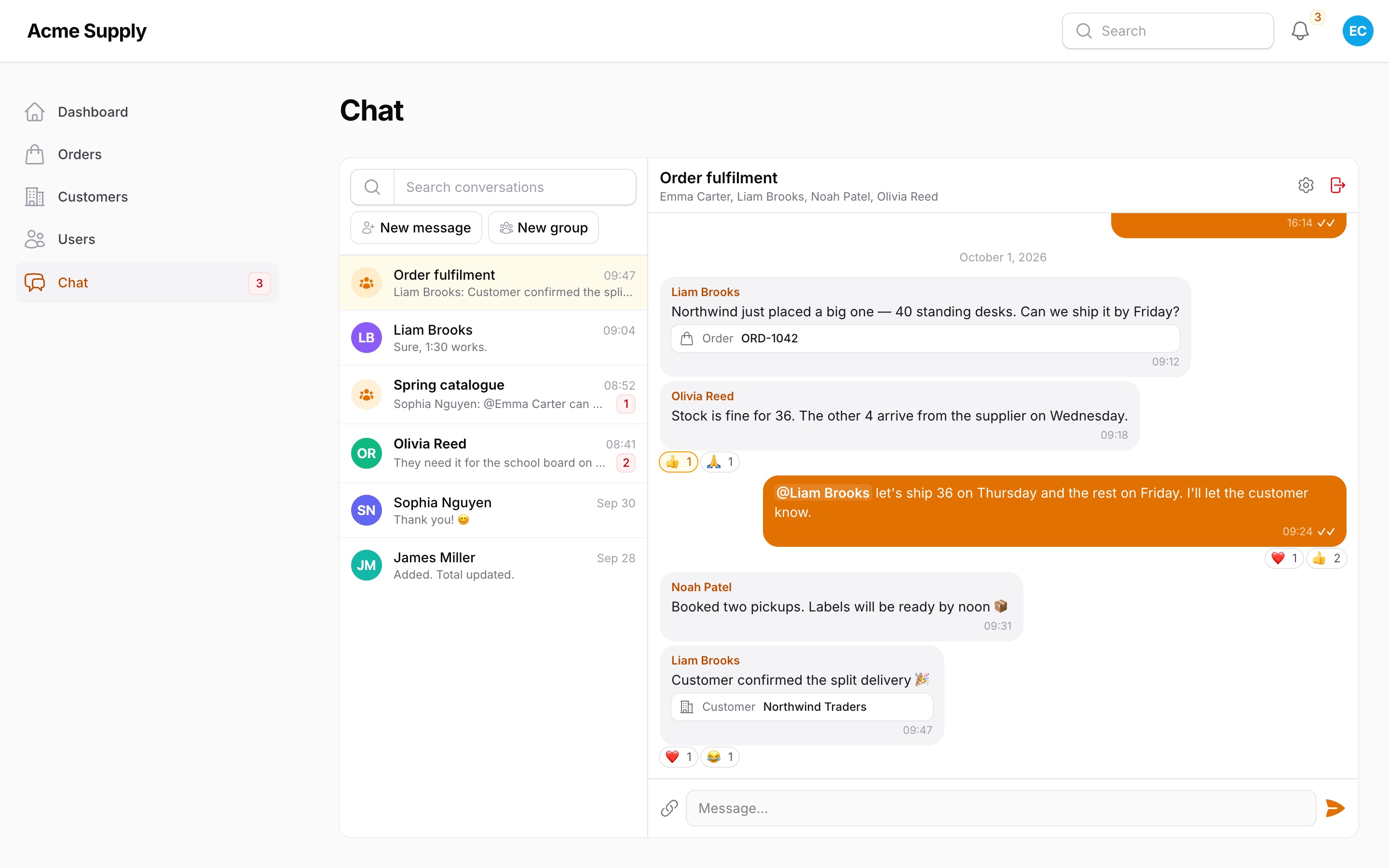
Task: Click the Spring catalogue group avatar
Action: (366, 394)
